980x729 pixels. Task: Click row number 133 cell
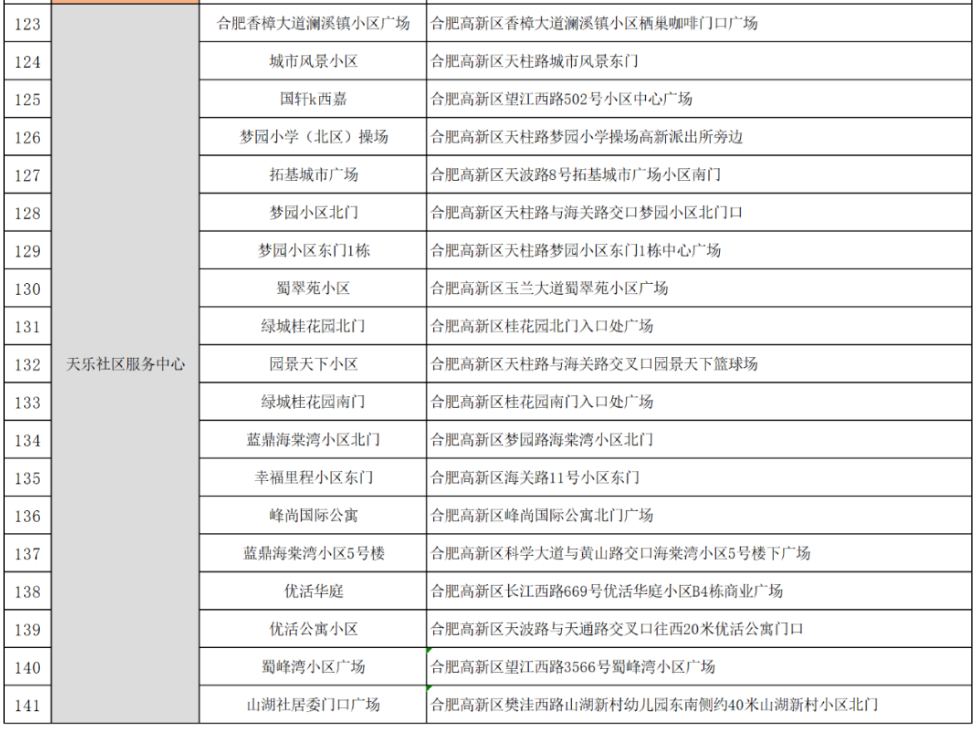click(x=28, y=401)
